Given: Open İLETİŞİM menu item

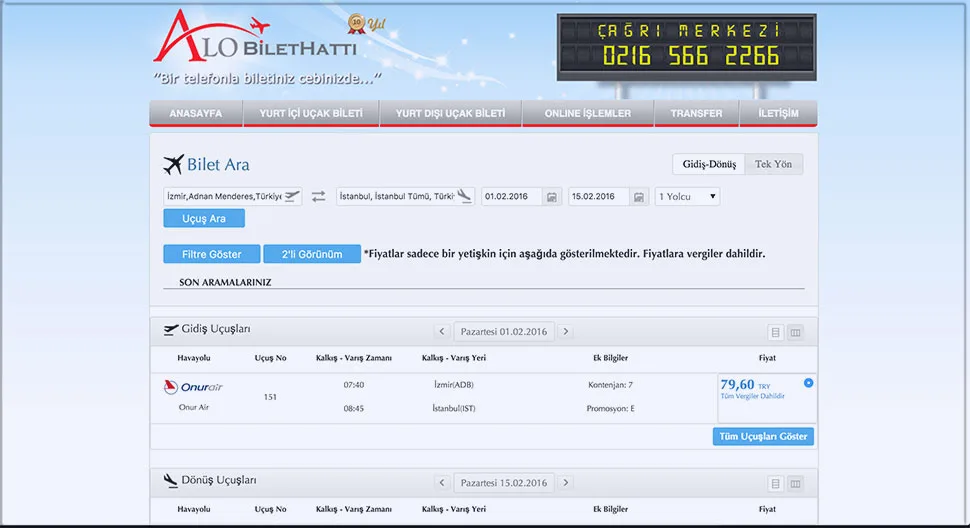Looking at the screenshot, I should click(x=778, y=113).
